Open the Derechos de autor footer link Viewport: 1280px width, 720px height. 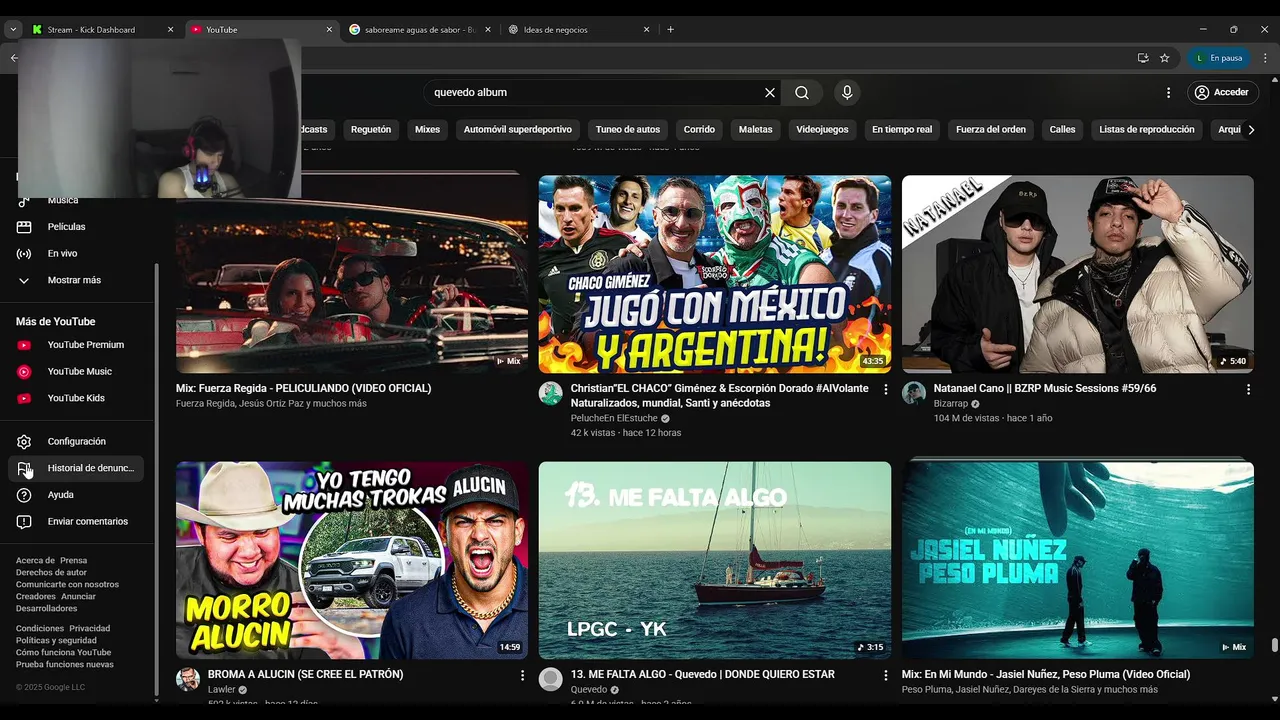pyautogui.click(x=51, y=573)
